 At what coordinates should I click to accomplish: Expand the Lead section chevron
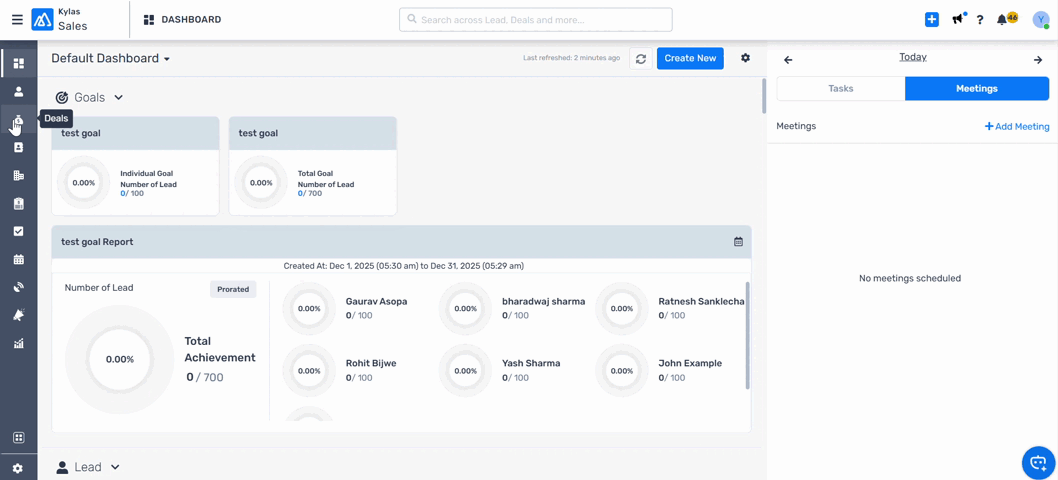pyautogui.click(x=115, y=467)
